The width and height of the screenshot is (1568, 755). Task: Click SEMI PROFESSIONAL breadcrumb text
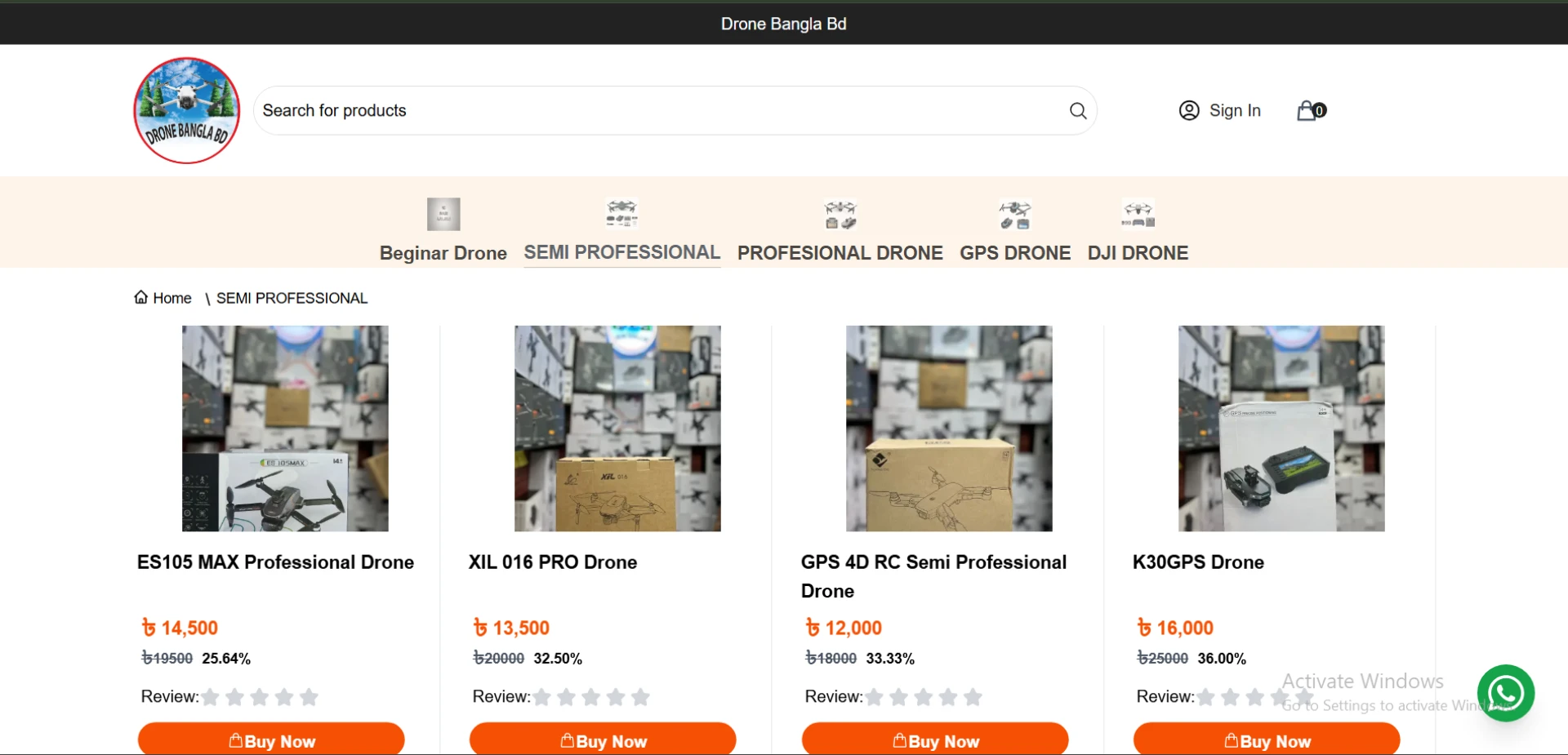click(292, 298)
